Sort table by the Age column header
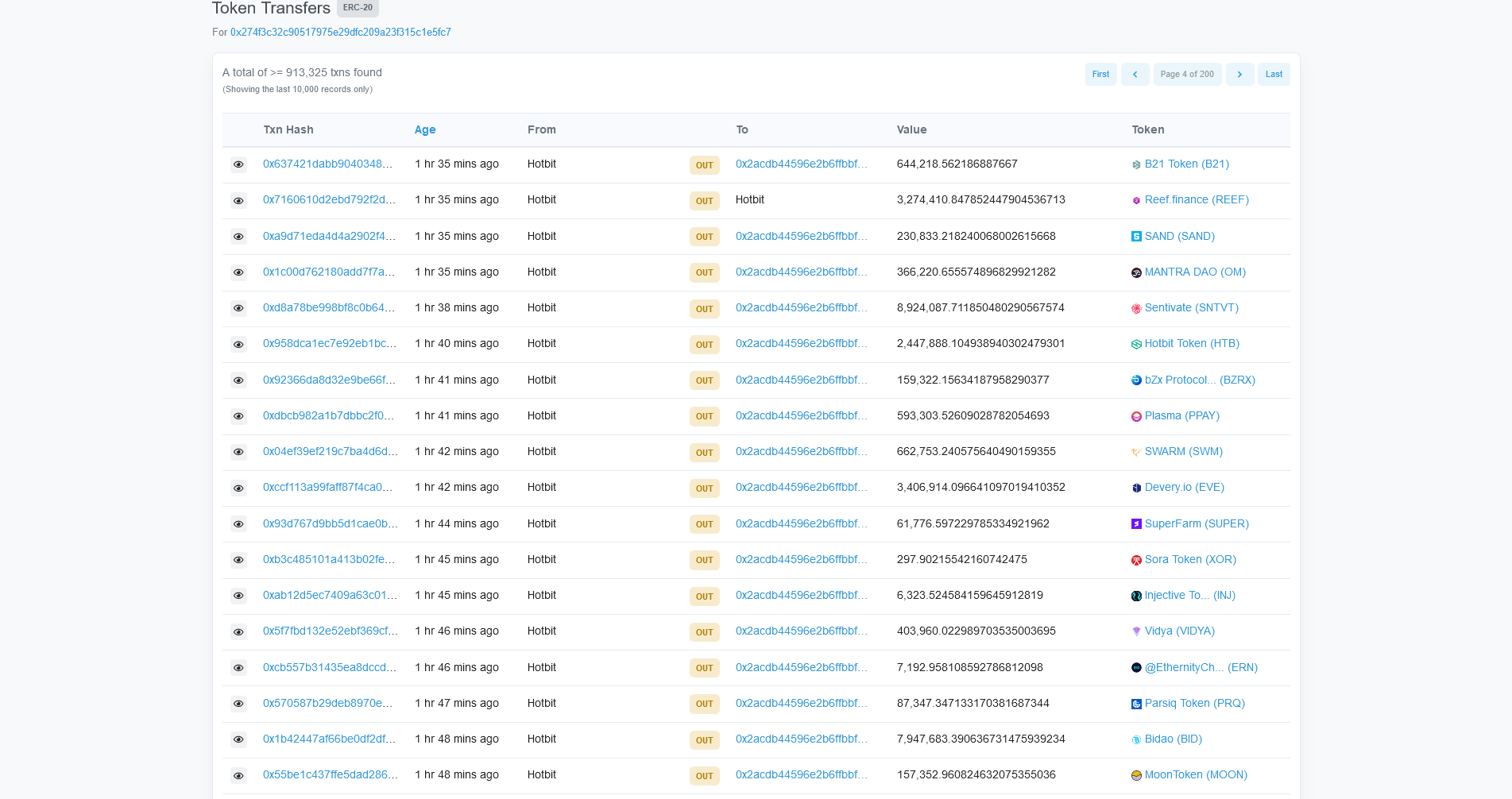This screenshot has height=799, width=1512. click(x=425, y=129)
